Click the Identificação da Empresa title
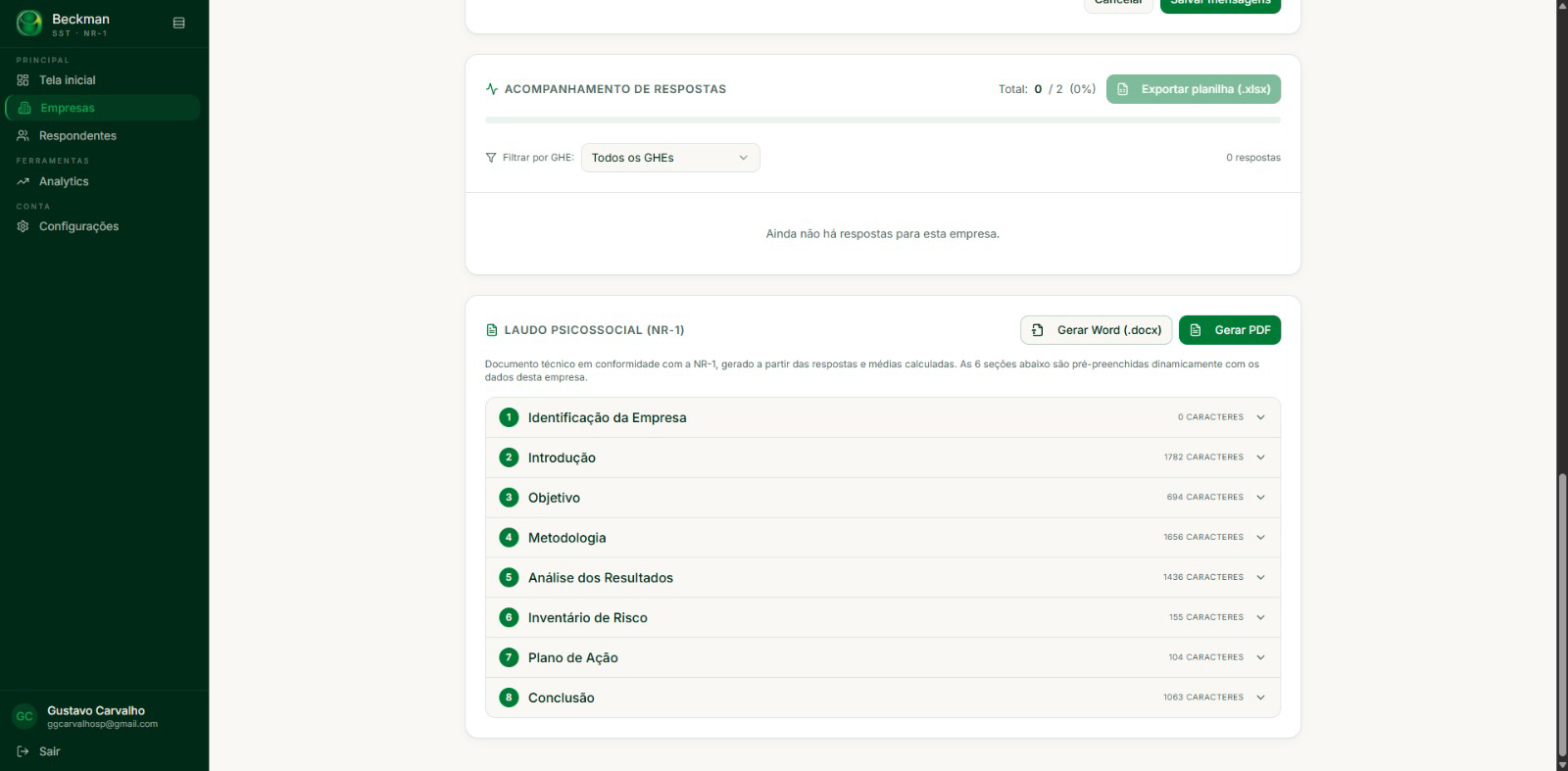 607,417
